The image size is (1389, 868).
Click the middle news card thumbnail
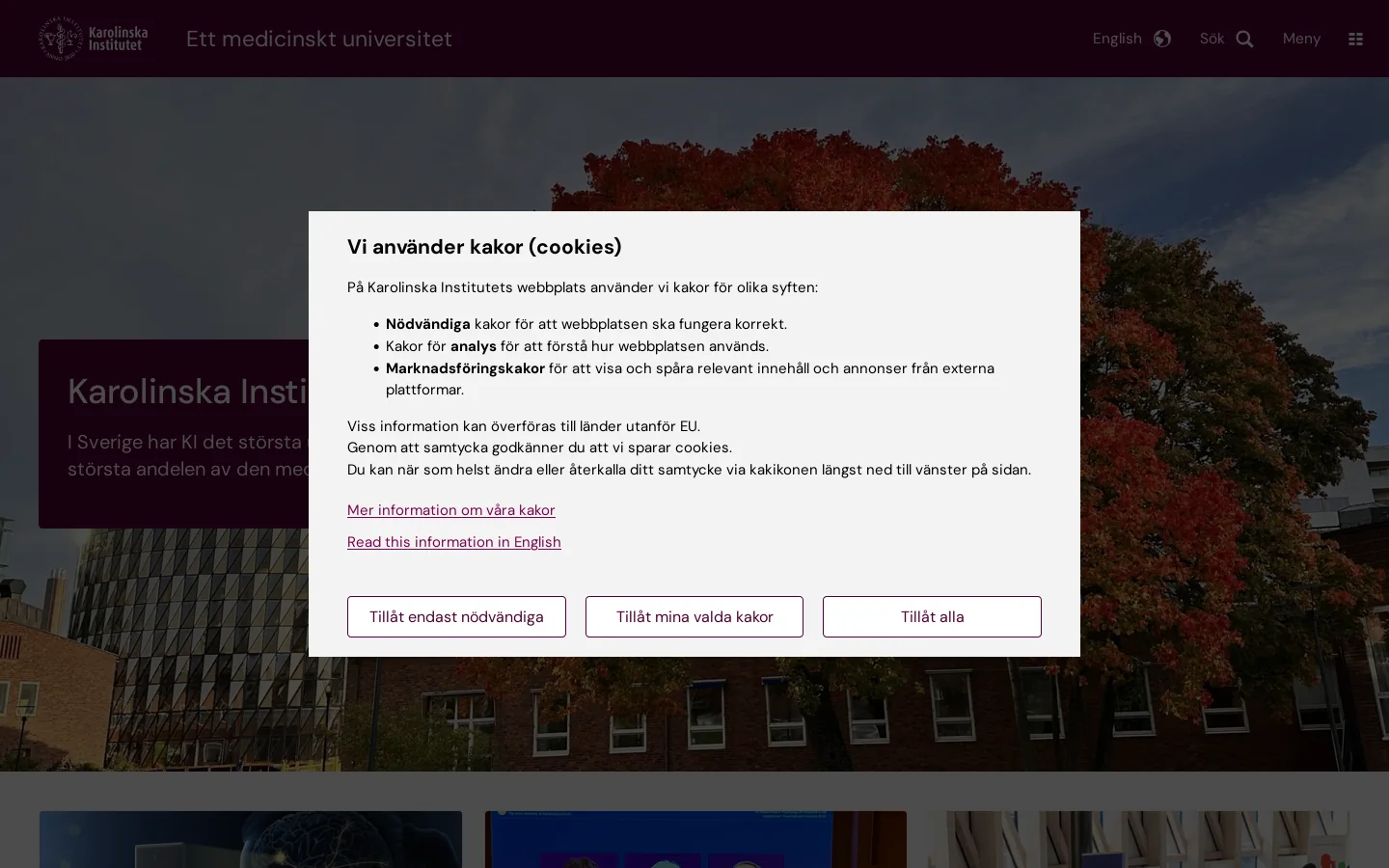coord(695,839)
